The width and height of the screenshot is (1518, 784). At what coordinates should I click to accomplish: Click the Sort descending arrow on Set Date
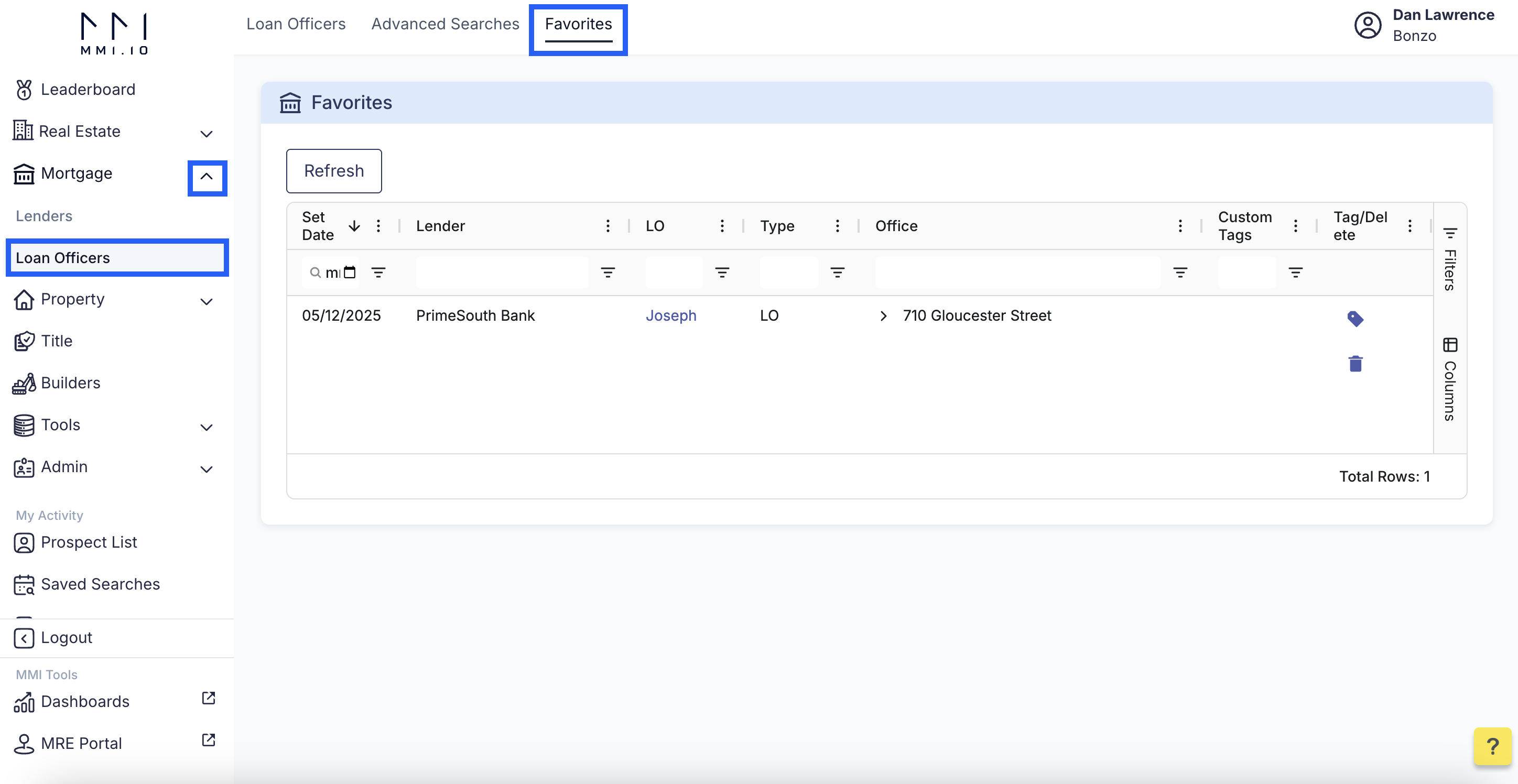(354, 225)
